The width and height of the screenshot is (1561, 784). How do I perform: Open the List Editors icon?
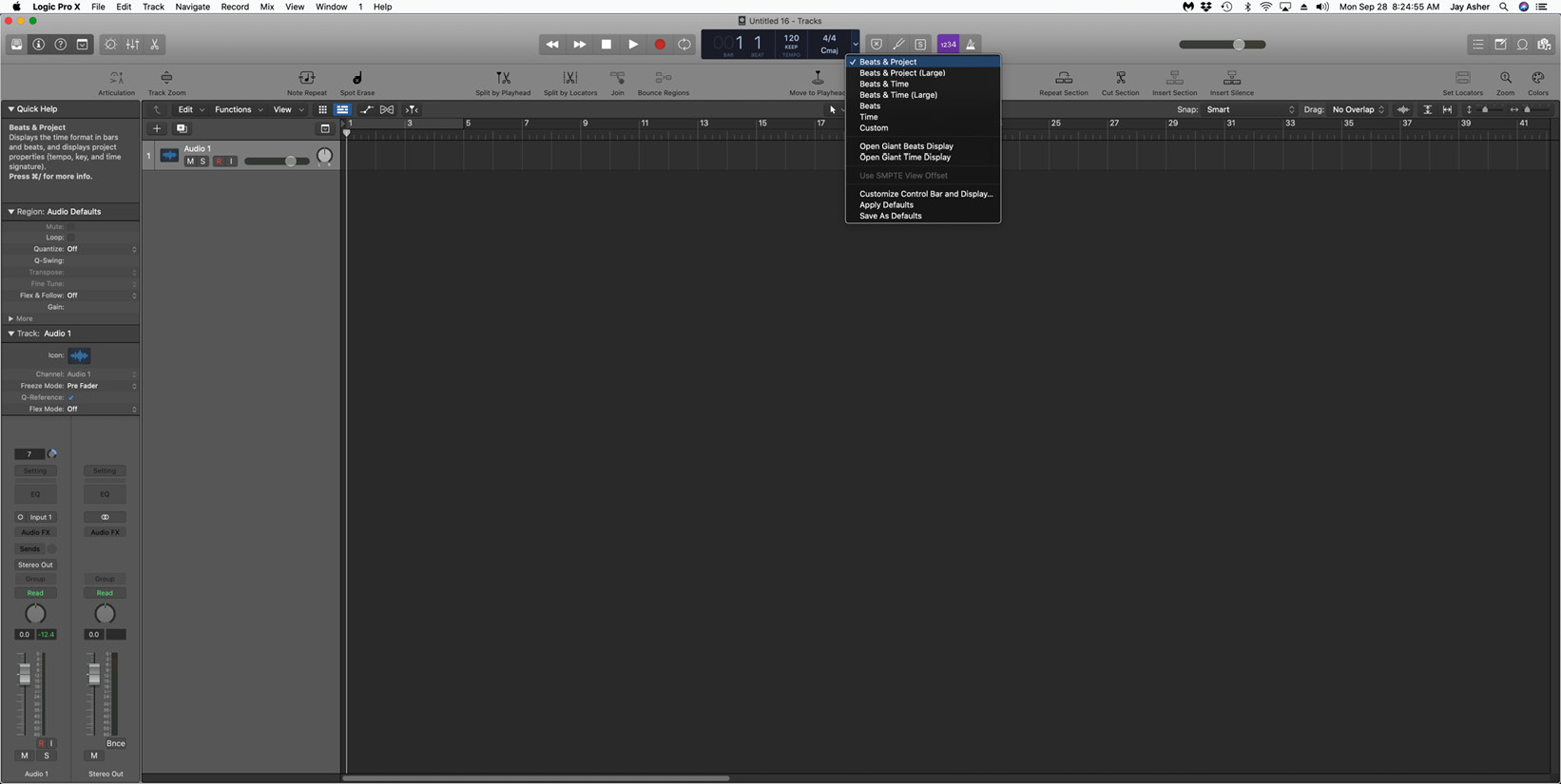click(1477, 45)
